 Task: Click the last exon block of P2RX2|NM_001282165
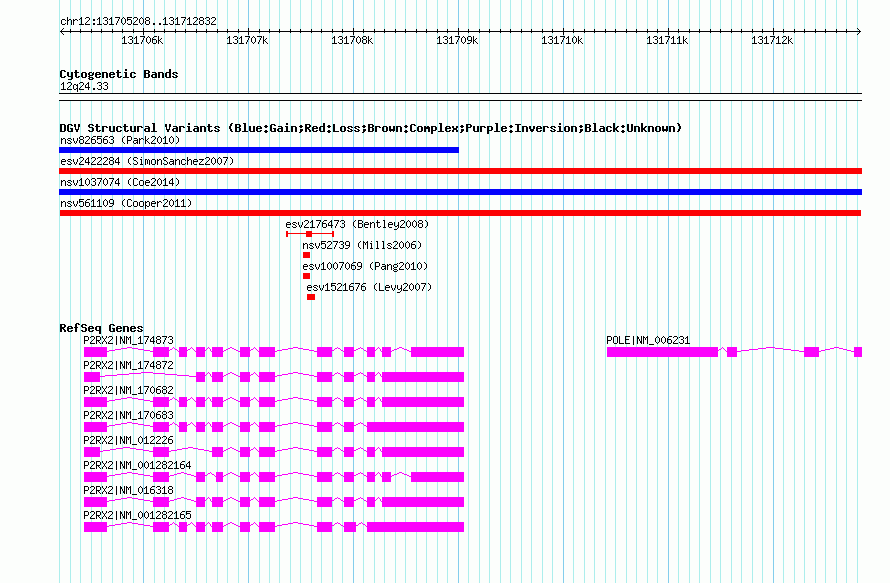[x=415, y=527]
